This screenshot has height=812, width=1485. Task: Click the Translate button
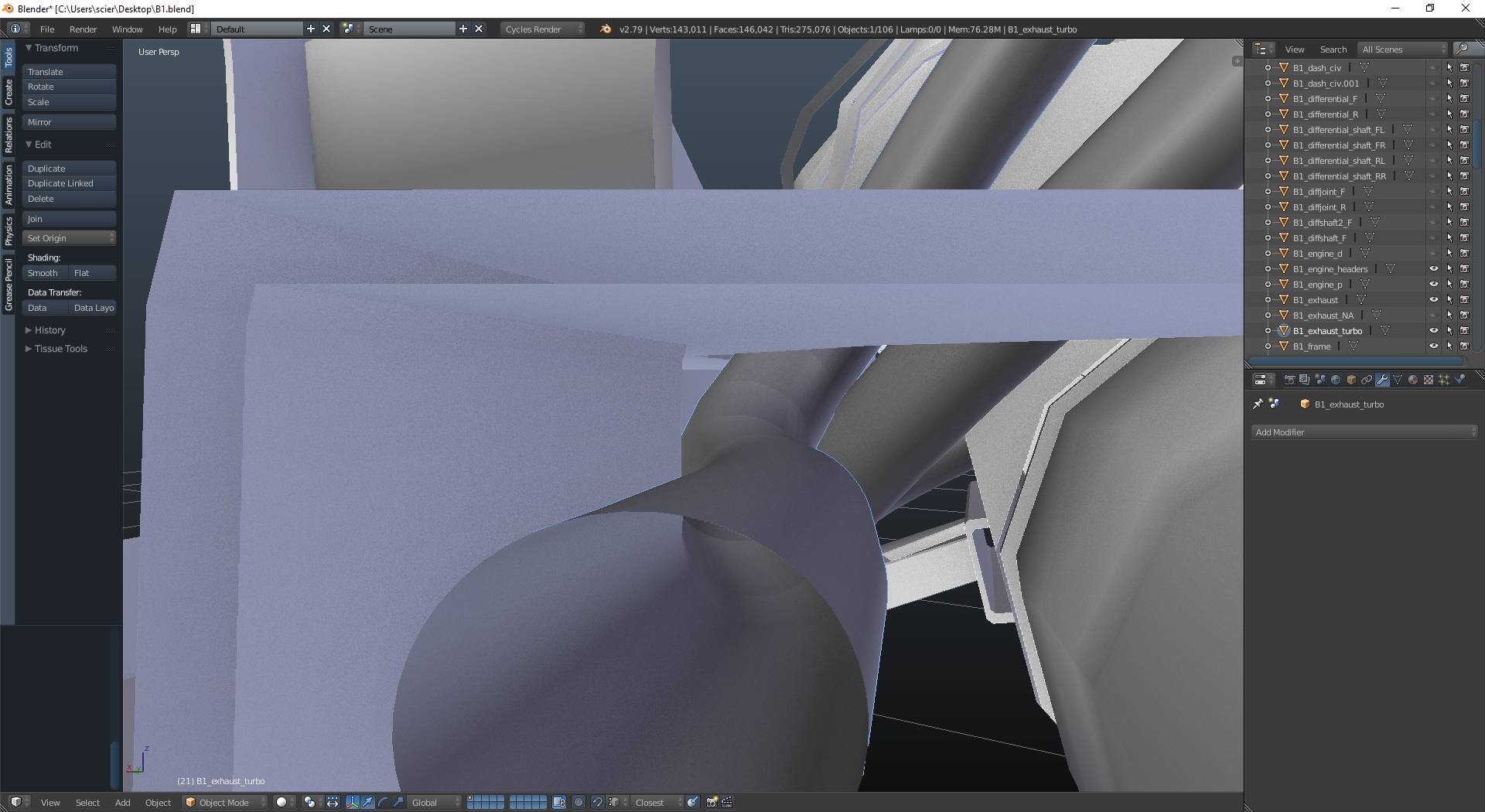[x=70, y=71]
